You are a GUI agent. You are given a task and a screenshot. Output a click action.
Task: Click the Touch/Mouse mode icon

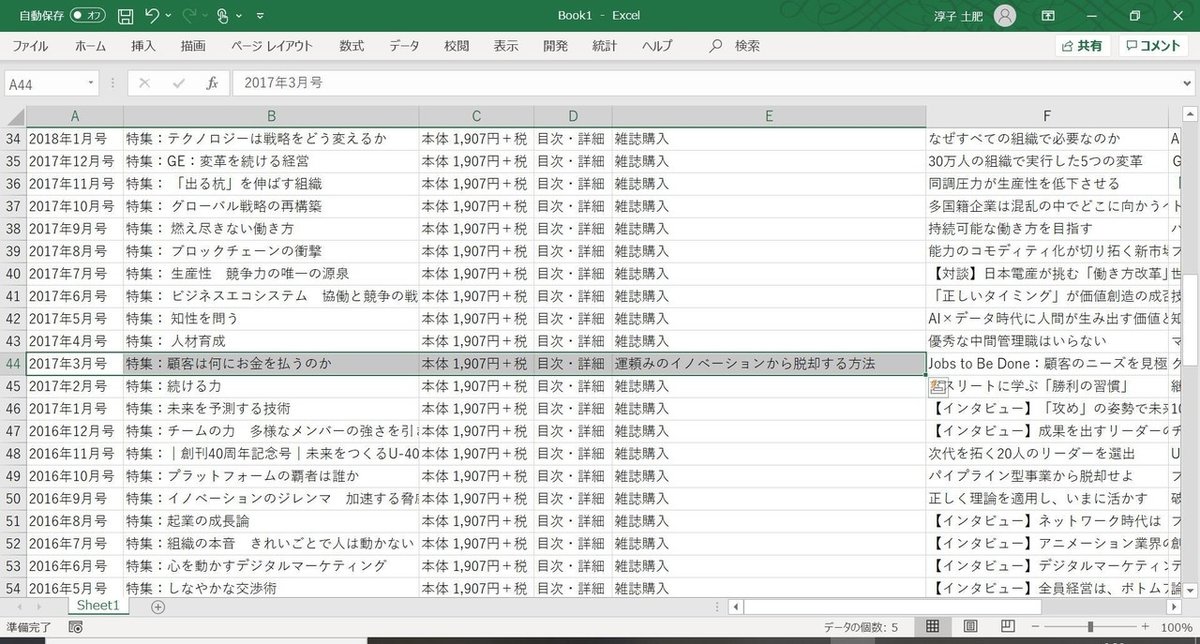[x=223, y=16]
